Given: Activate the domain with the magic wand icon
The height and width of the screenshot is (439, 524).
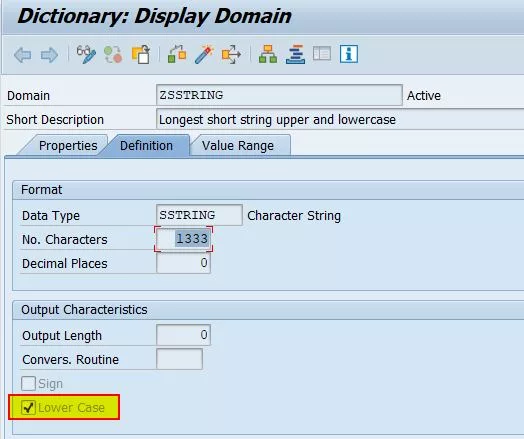Looking at the screenshot, I should click(204, 54).
